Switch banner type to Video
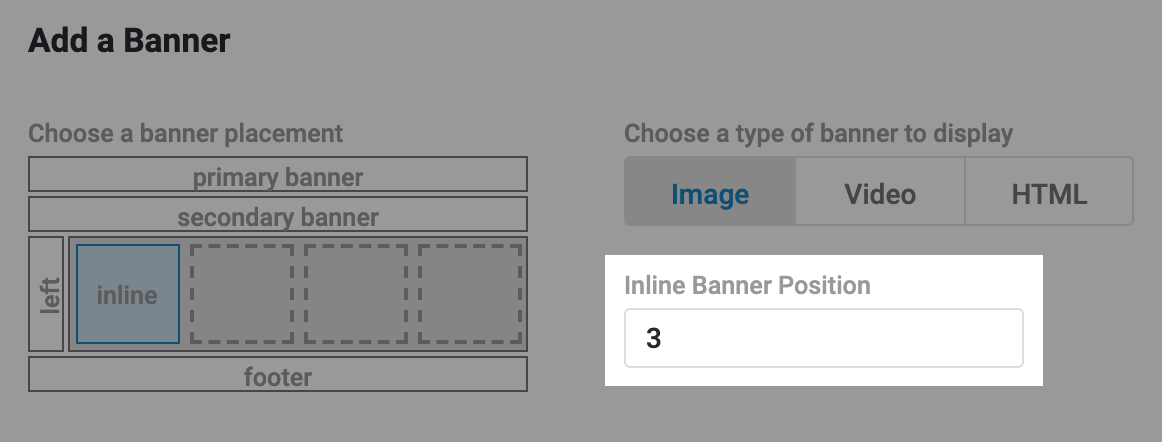 (880, 193)
